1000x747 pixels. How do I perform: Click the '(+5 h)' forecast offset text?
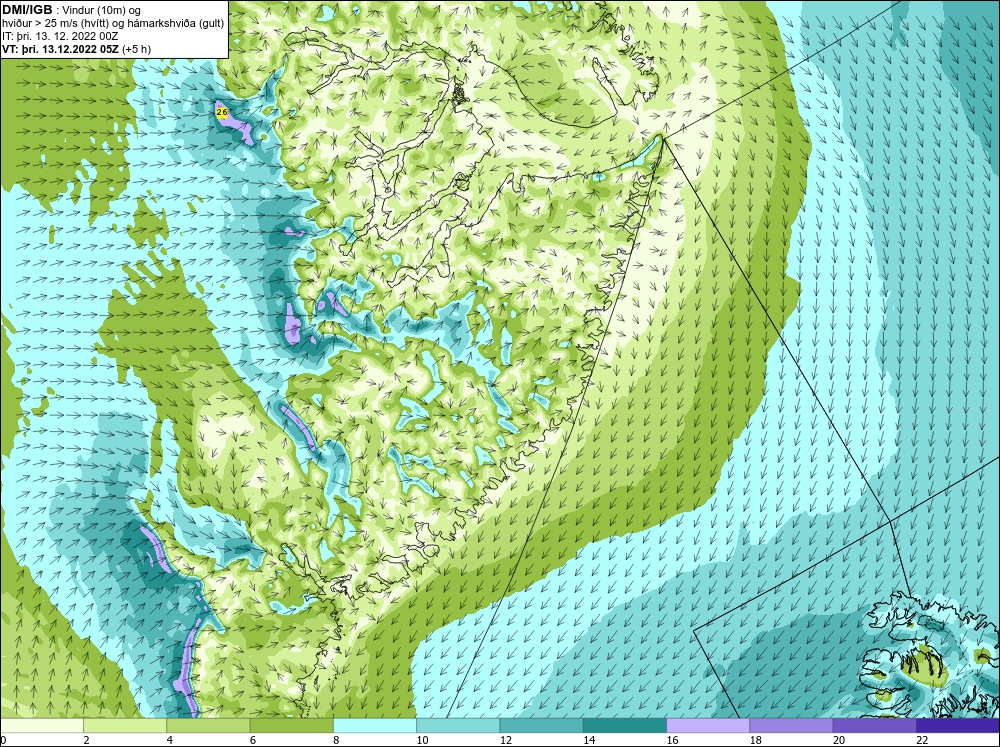coord(136,49)
